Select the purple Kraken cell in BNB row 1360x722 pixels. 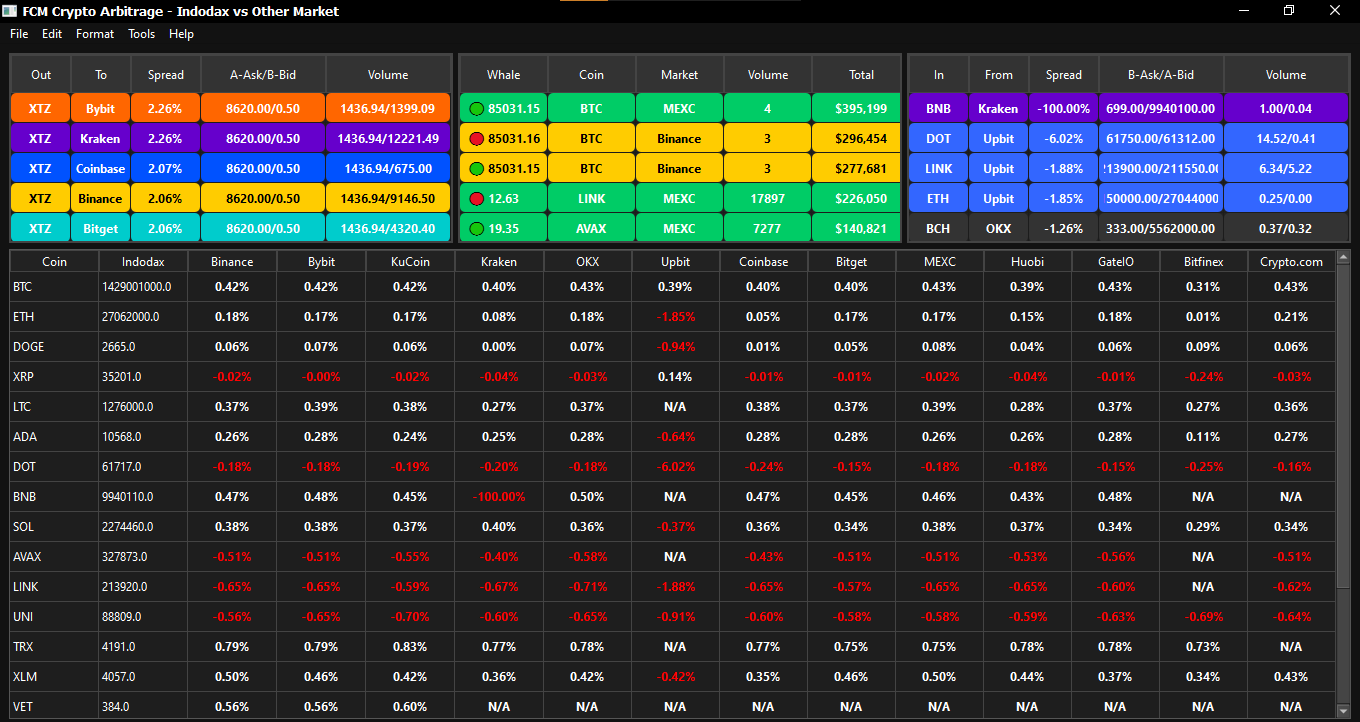point(998,109)
